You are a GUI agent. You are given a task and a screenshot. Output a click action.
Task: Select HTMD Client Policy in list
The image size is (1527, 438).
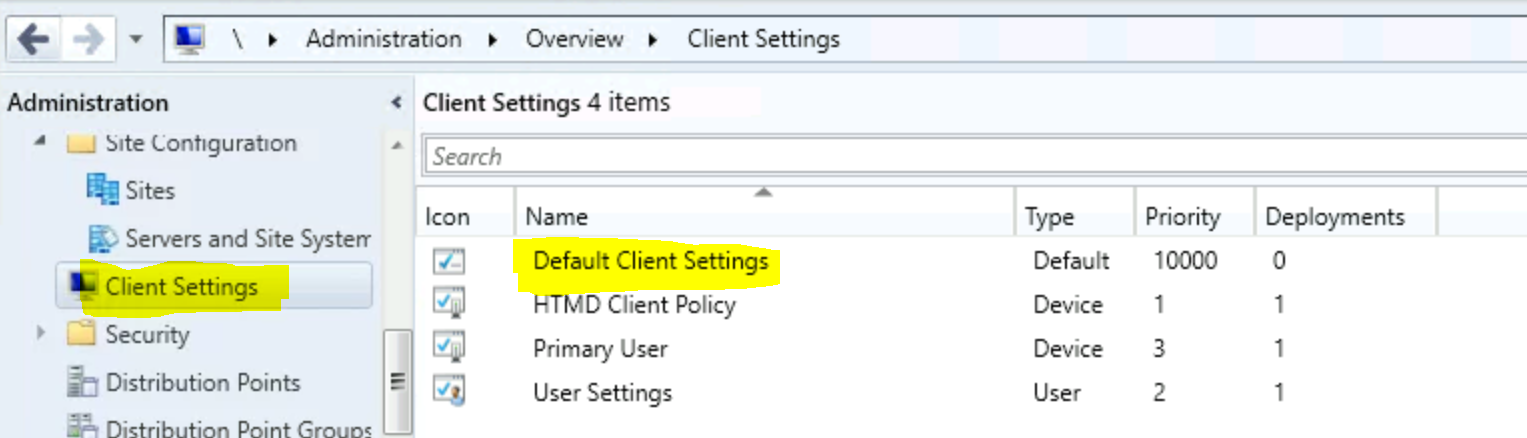pyautogui.click(x=634, y=305)
